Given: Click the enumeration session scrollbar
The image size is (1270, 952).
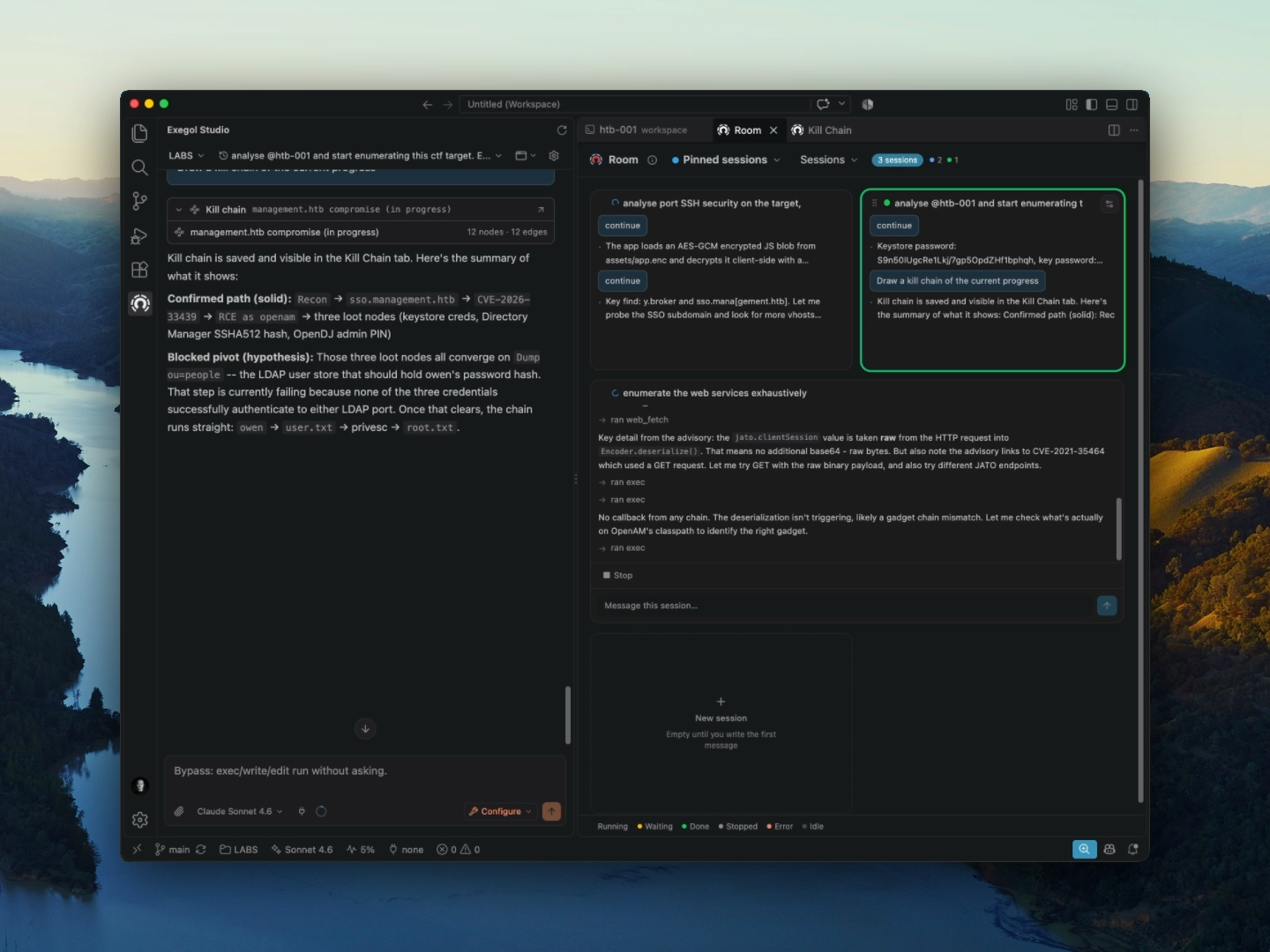Looking at the screenshot, I should [1119, 529].
